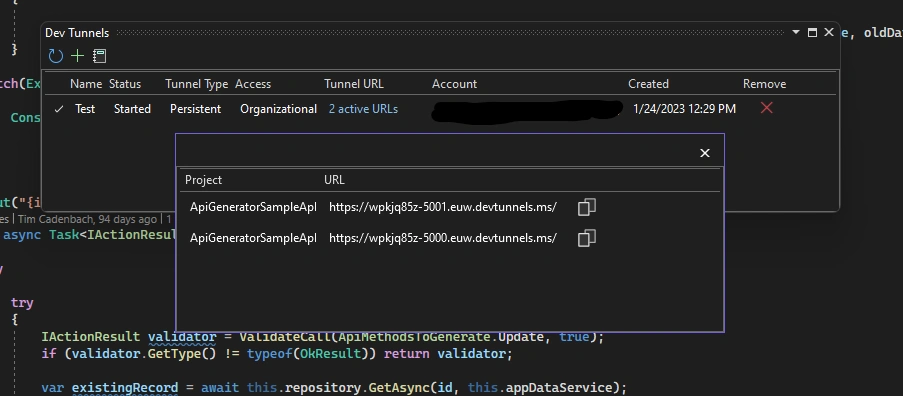Click the URL column header in popup

pos(334,180)
